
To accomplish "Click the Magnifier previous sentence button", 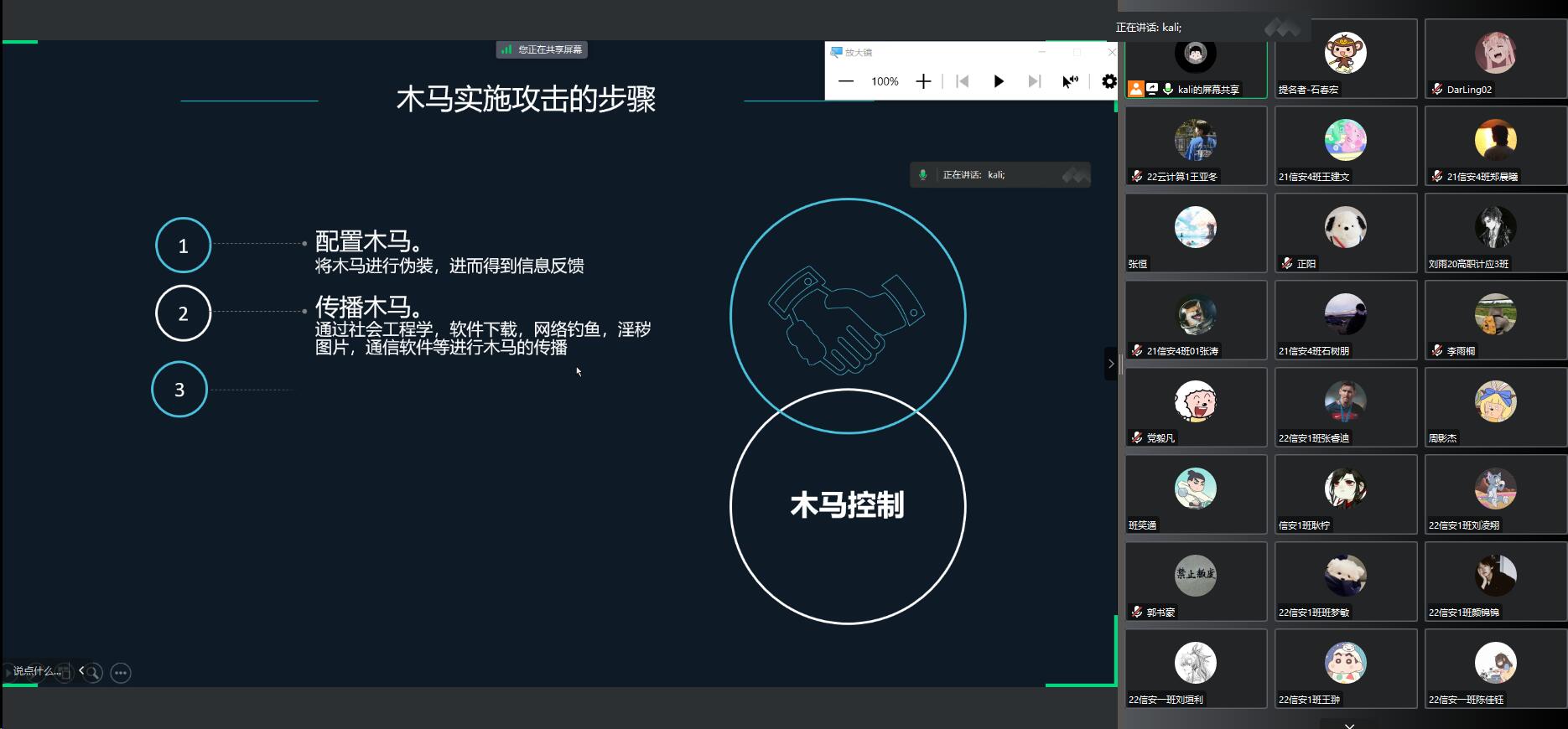I will point(963,81).
